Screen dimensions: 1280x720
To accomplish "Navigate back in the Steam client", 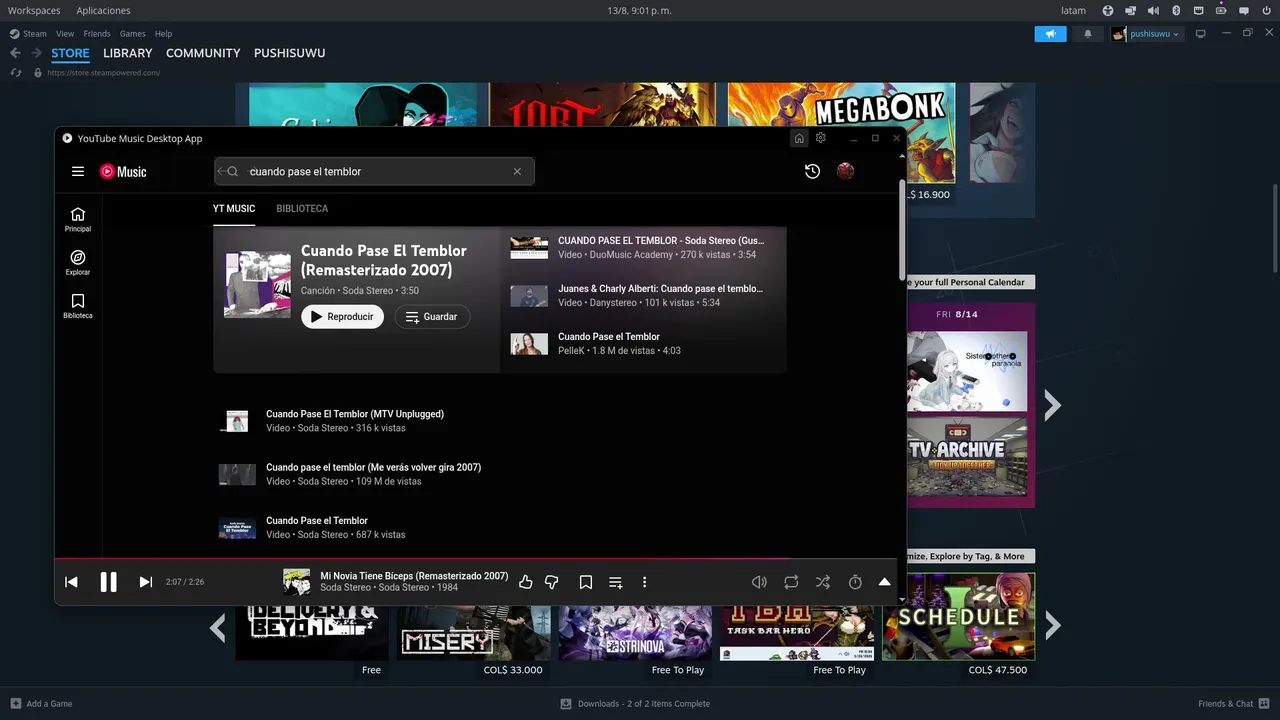I will [x=15, y=53].
